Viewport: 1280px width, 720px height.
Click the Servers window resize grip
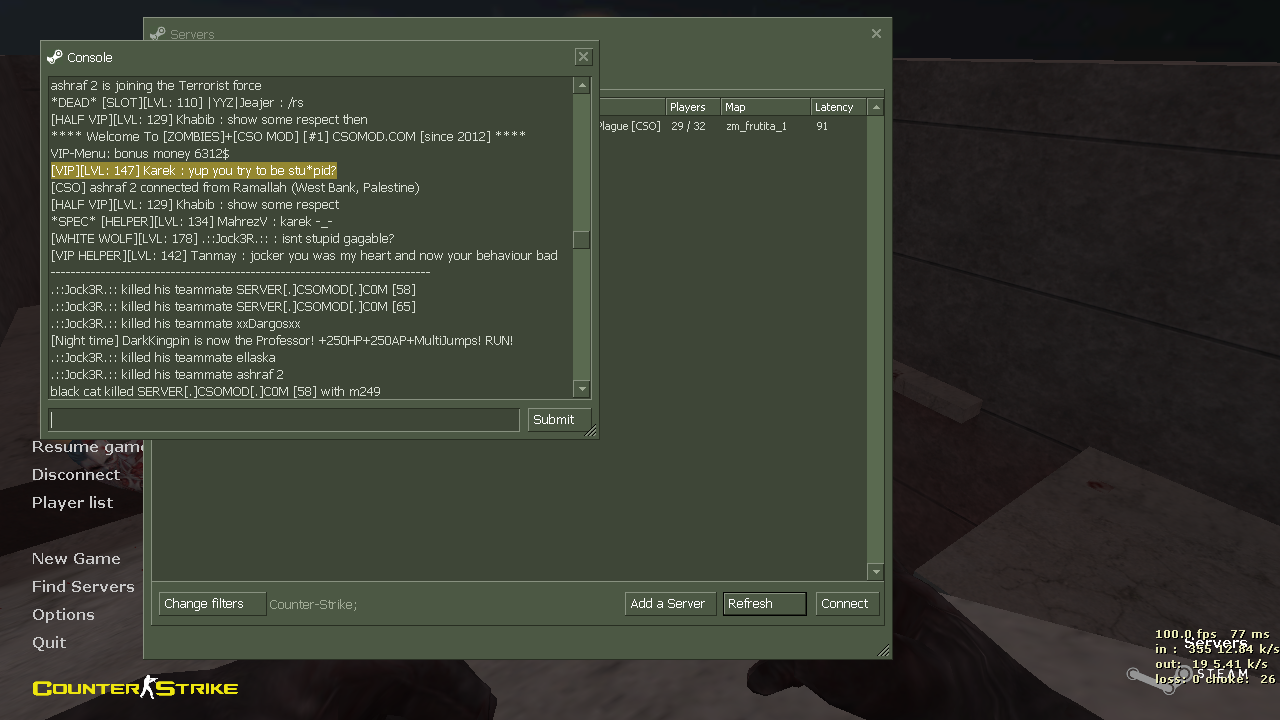click(883, 651)
